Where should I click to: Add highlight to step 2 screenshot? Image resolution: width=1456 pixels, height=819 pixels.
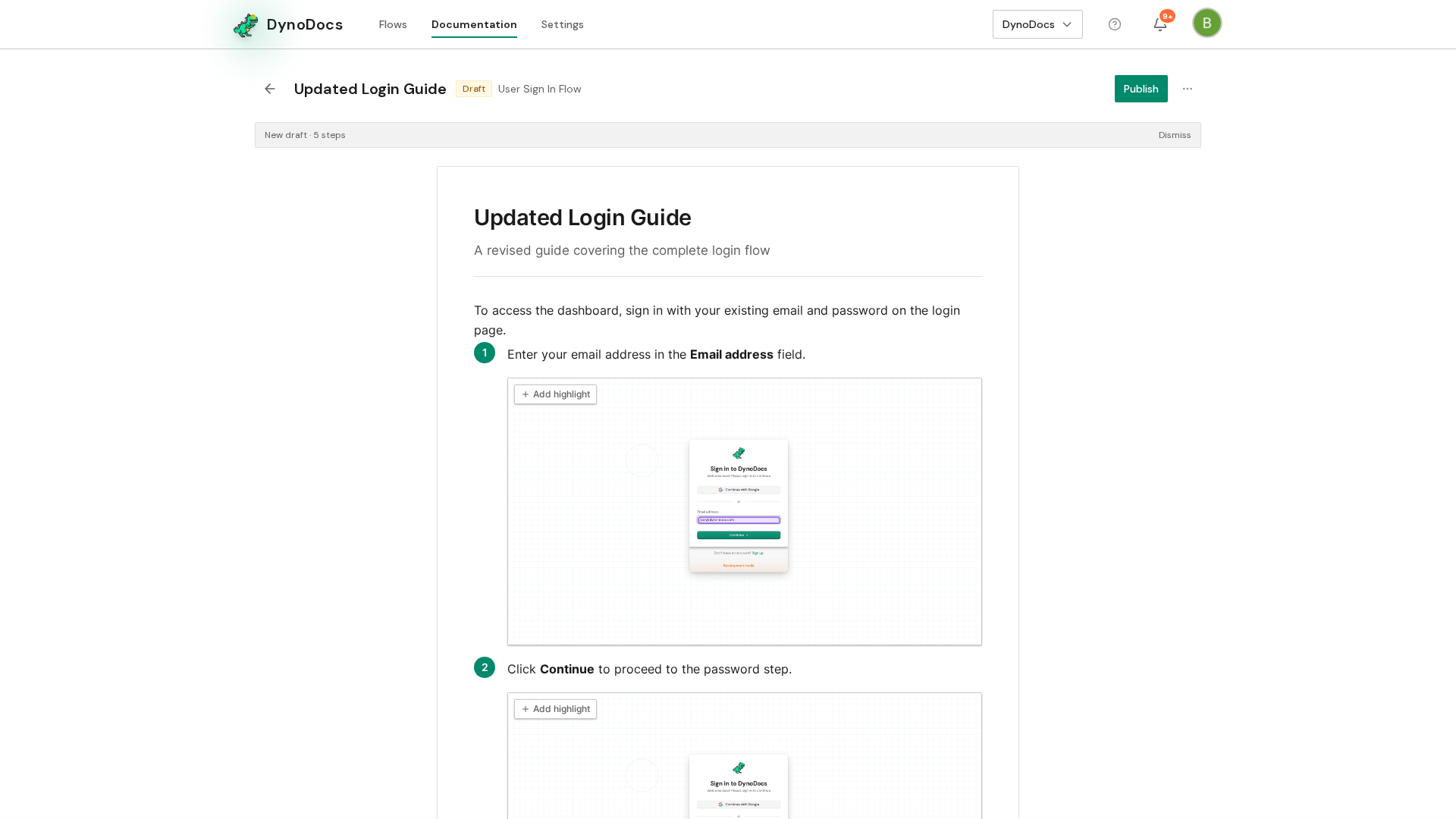point(555,709)
